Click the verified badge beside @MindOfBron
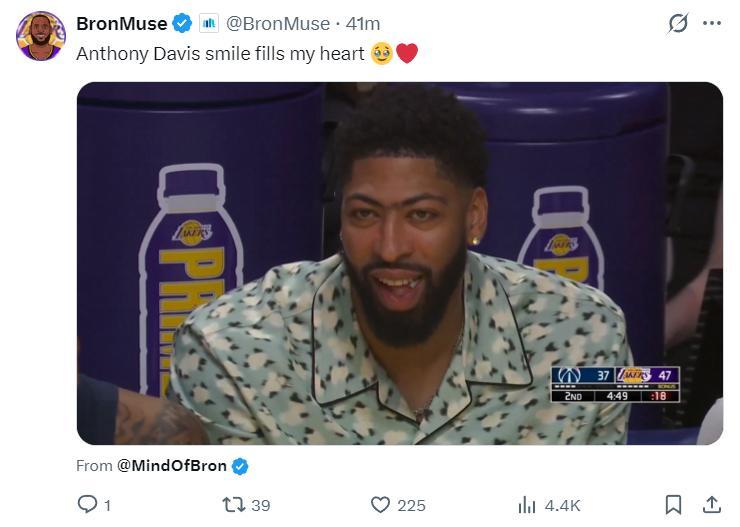 coord(240,466)
